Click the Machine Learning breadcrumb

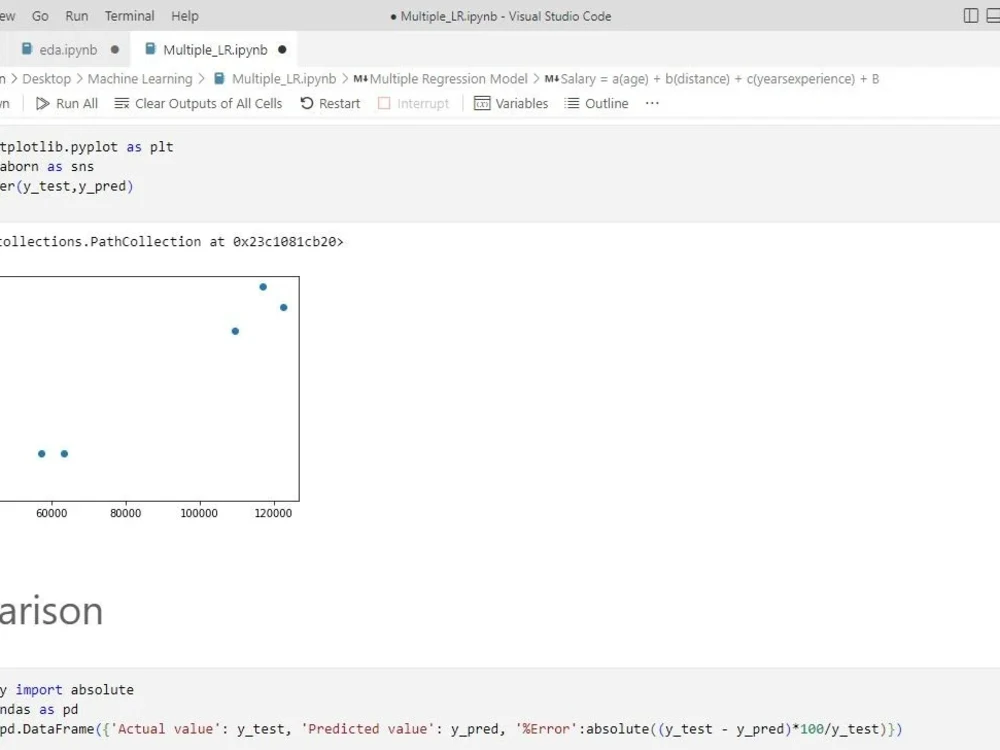click(x=140, y=79)
